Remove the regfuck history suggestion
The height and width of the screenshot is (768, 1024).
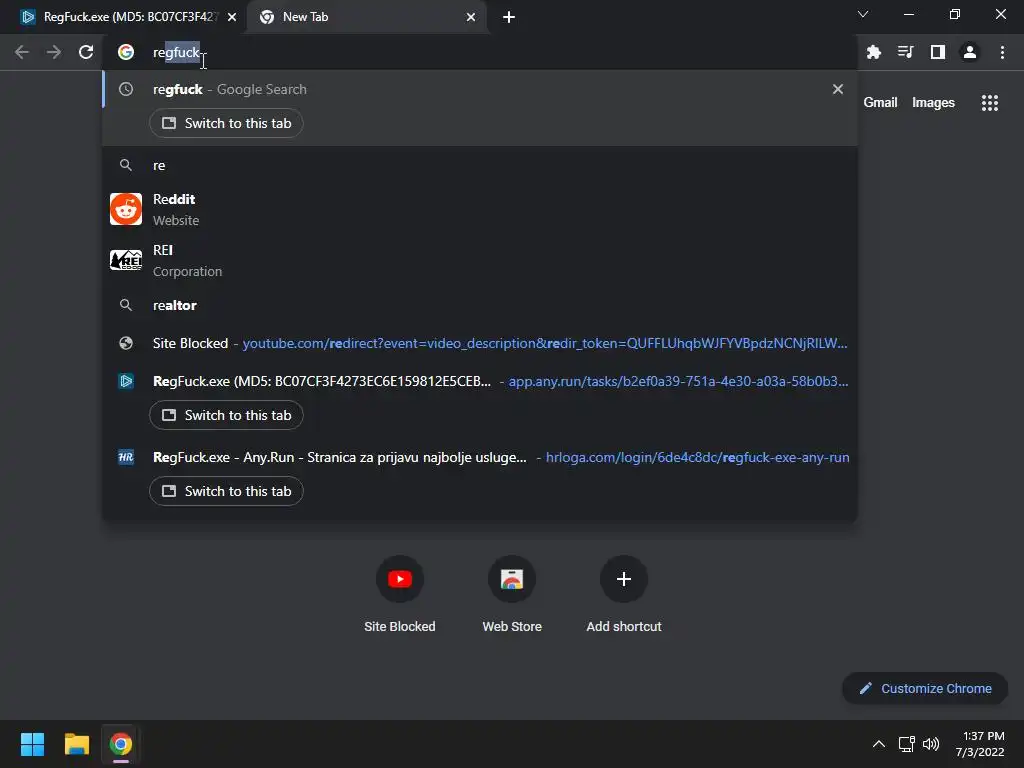click(x=837, y=89)
